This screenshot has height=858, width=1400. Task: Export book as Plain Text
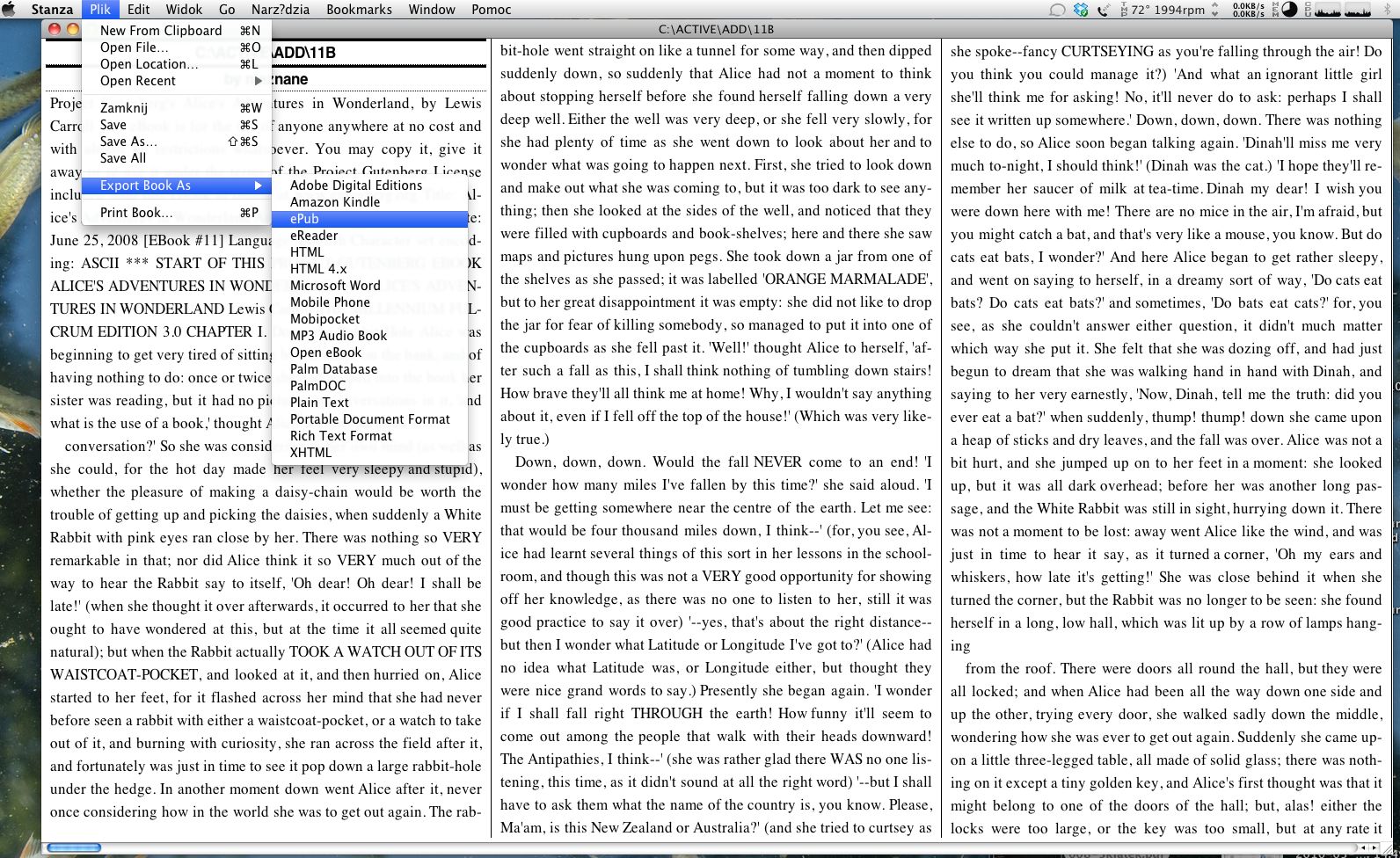click(x=369, y=403)
